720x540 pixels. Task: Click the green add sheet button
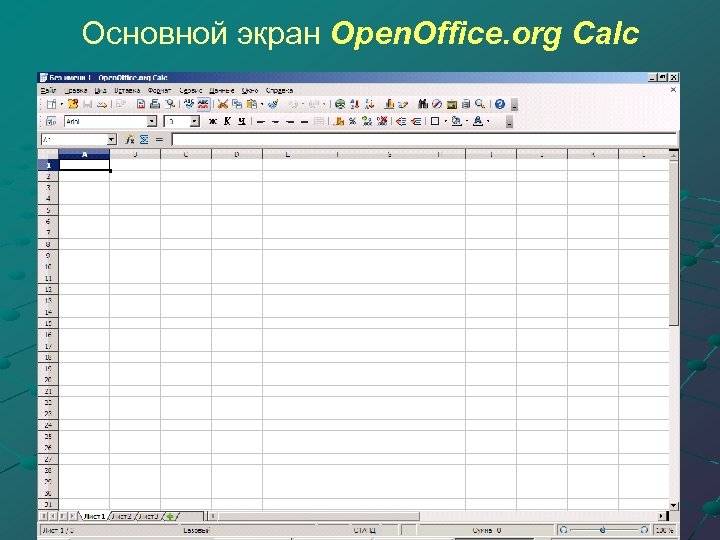pos(170,517)
